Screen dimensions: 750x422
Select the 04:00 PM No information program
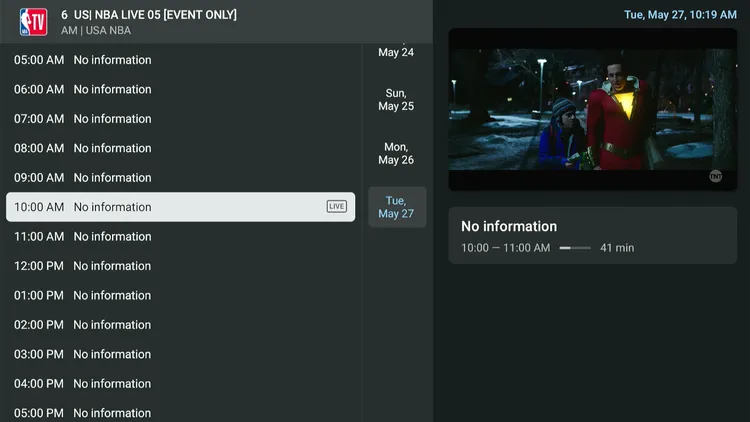point(180,384)
